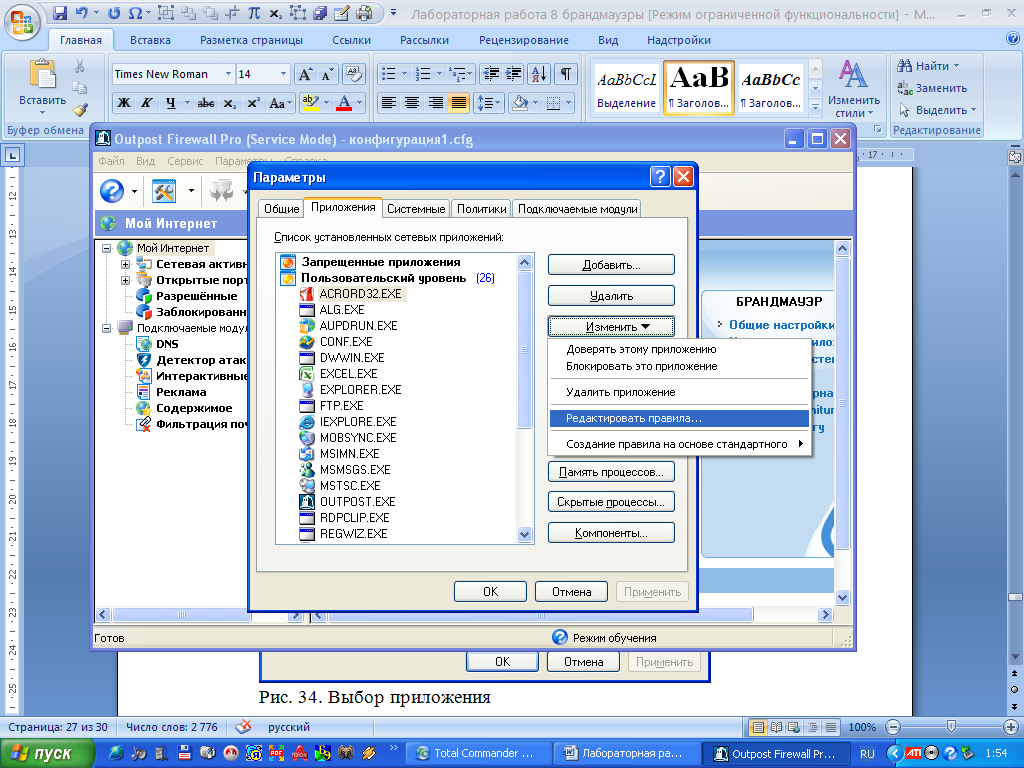Collapse Подключаемые модули tree node
Viewport: 1024px width, 768px height.
(x=106, y=328)
